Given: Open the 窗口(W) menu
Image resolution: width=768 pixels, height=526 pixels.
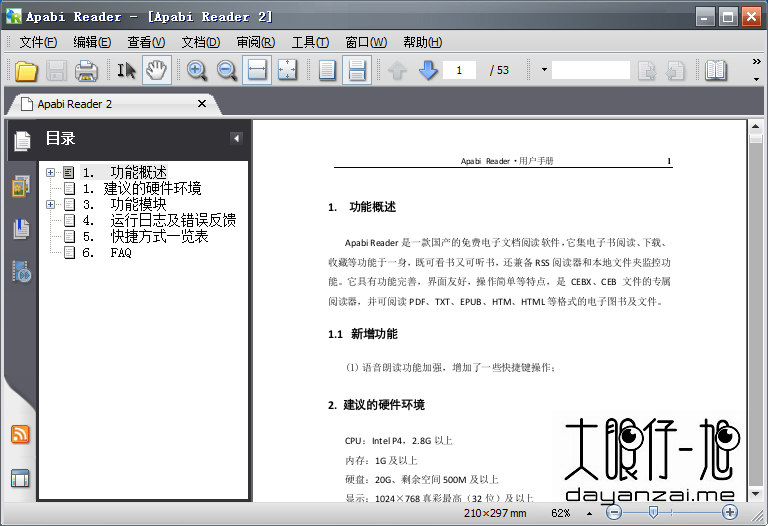Looking at the screenshot, I should click(x=366, y=43).
